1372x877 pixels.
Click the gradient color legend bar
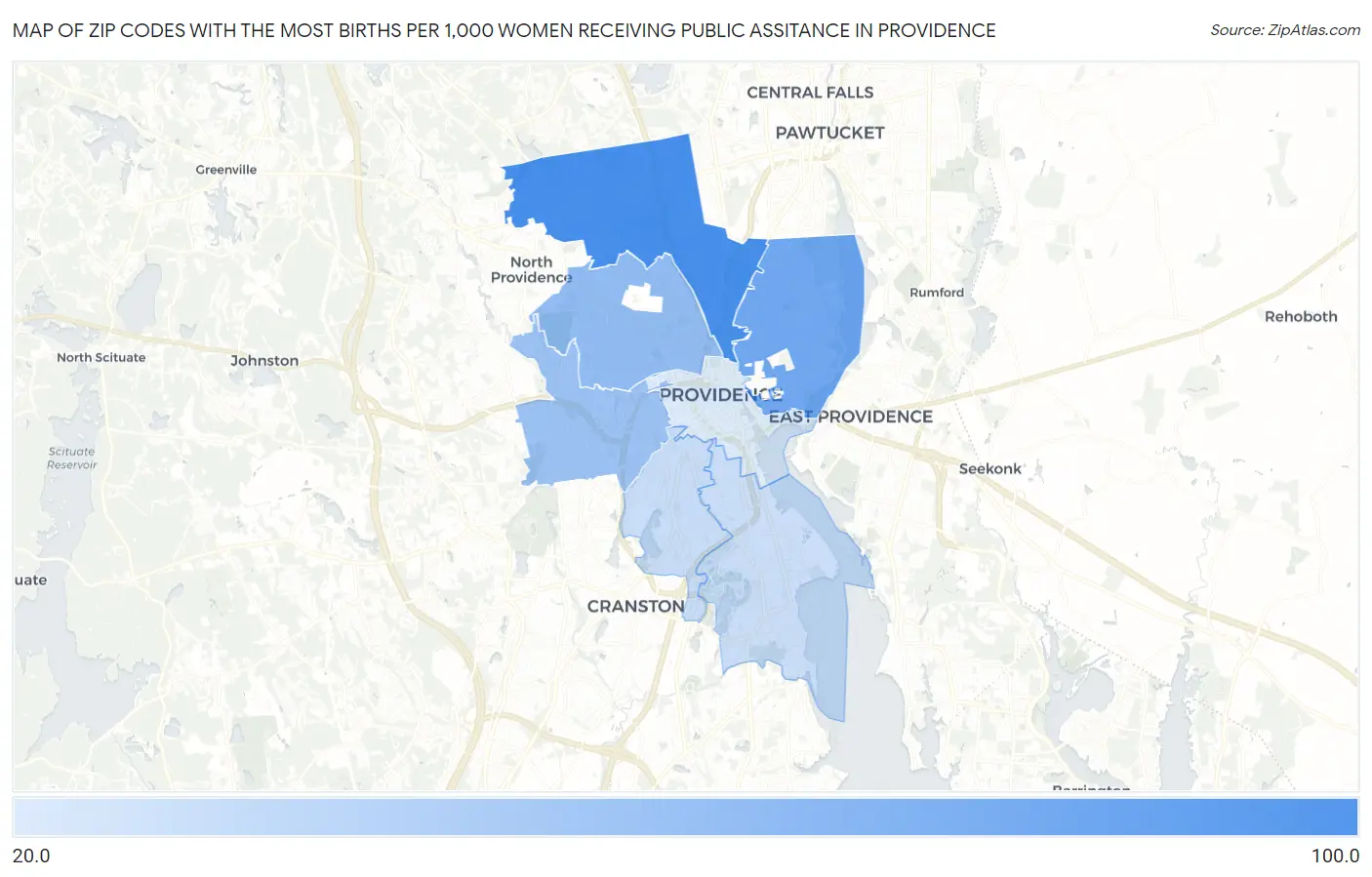[x=685, y=817]
